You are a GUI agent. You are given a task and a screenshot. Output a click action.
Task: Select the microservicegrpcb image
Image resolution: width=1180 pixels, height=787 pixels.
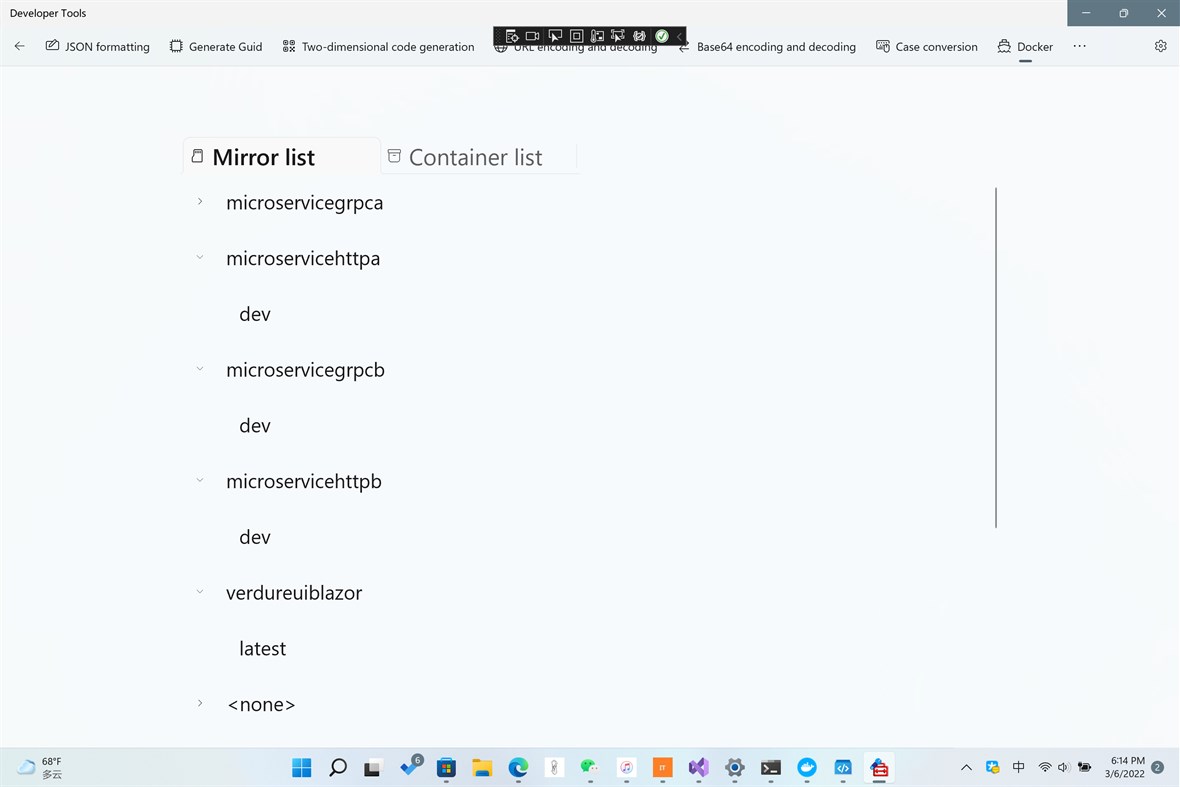306,370
